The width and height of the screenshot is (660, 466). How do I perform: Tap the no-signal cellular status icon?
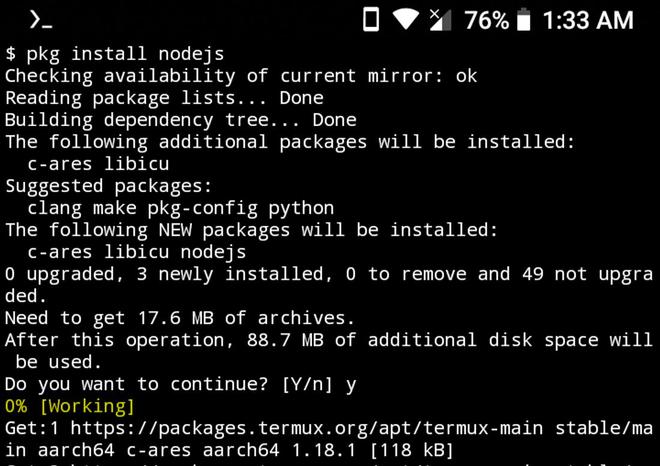pos(440,20)
